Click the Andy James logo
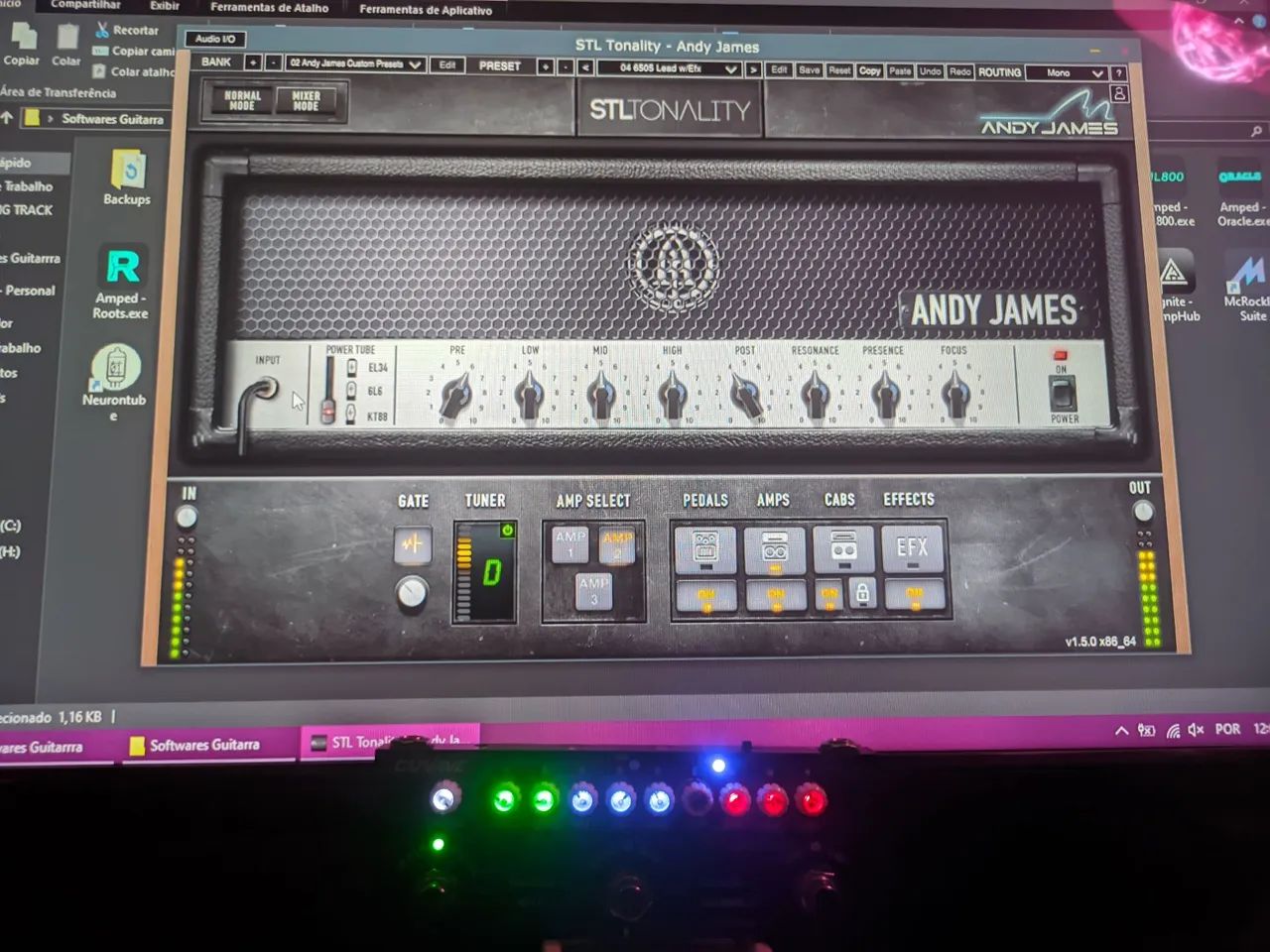This screenshot has width=1270, height=952. tap(1049, 114)
